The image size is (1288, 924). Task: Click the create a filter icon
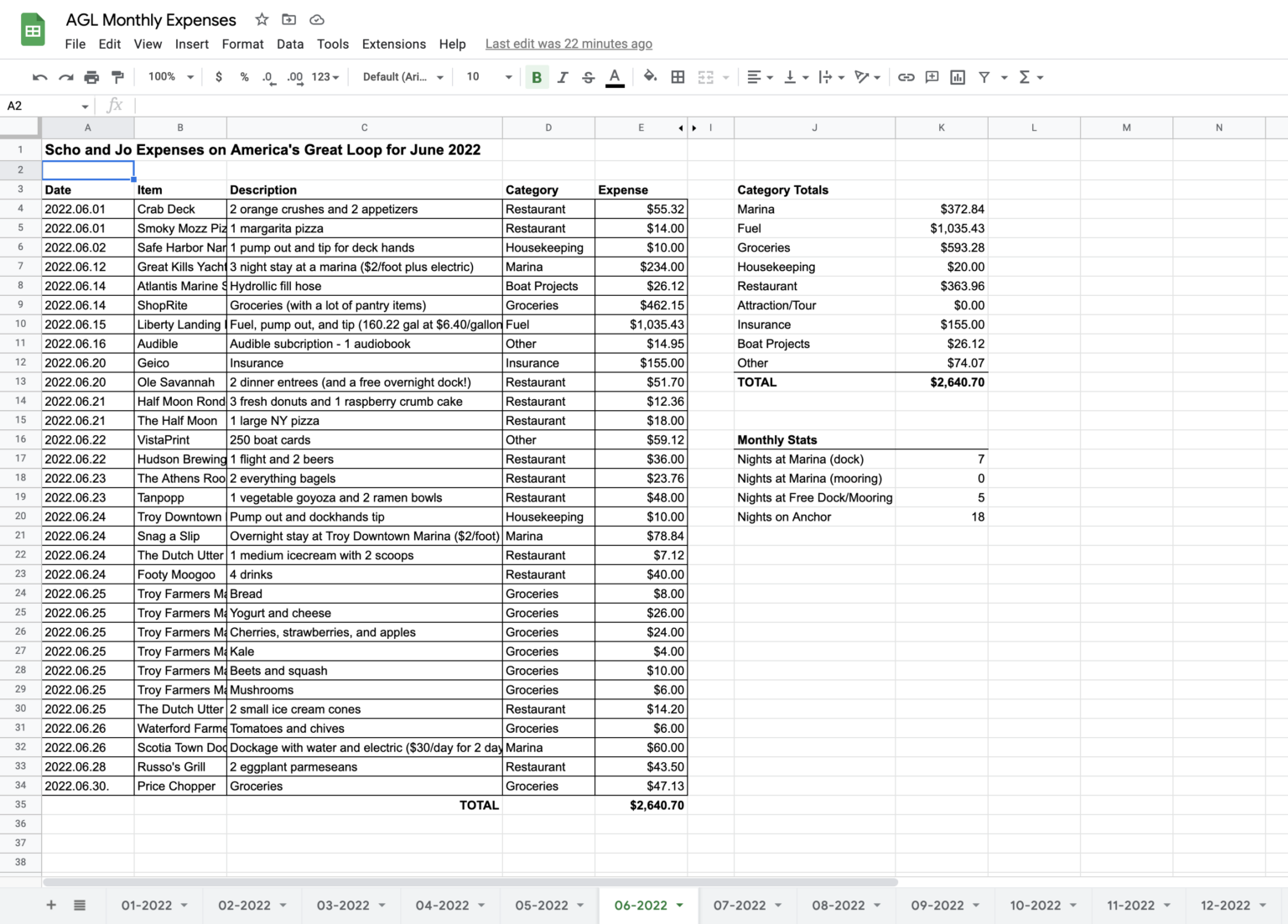(x=984, y=77)
